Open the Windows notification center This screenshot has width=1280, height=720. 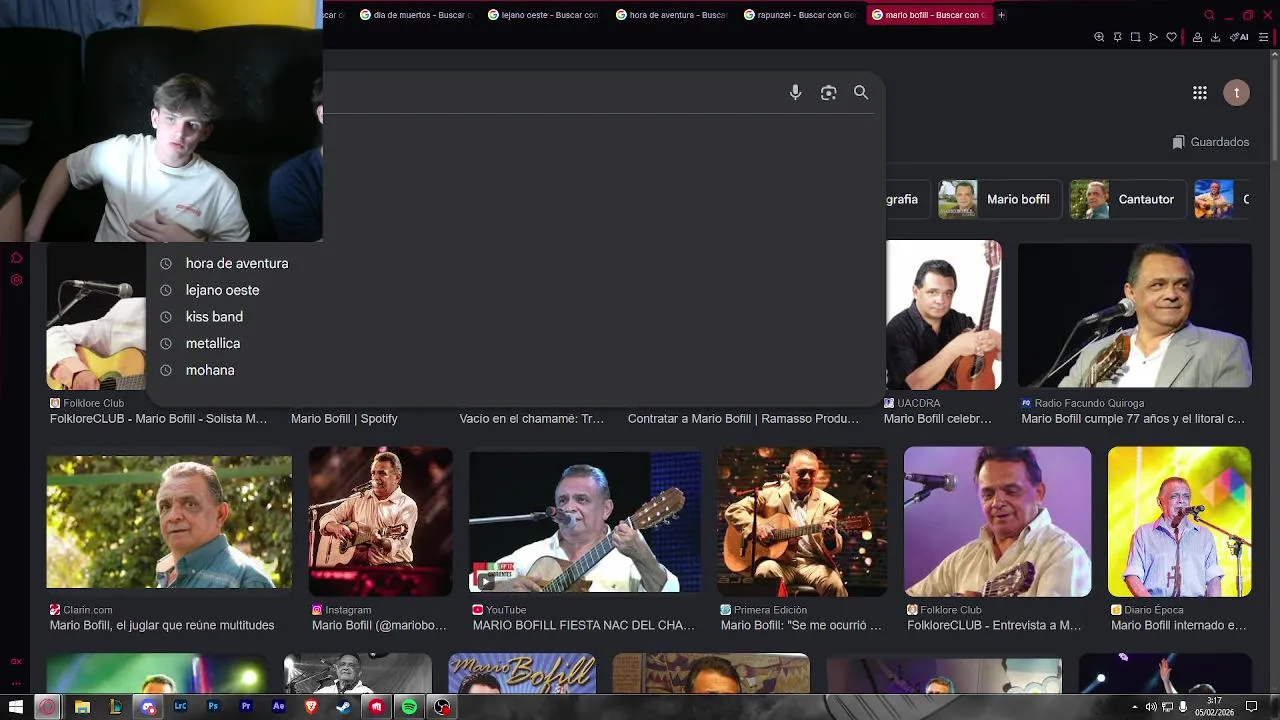coord(1251,707)
